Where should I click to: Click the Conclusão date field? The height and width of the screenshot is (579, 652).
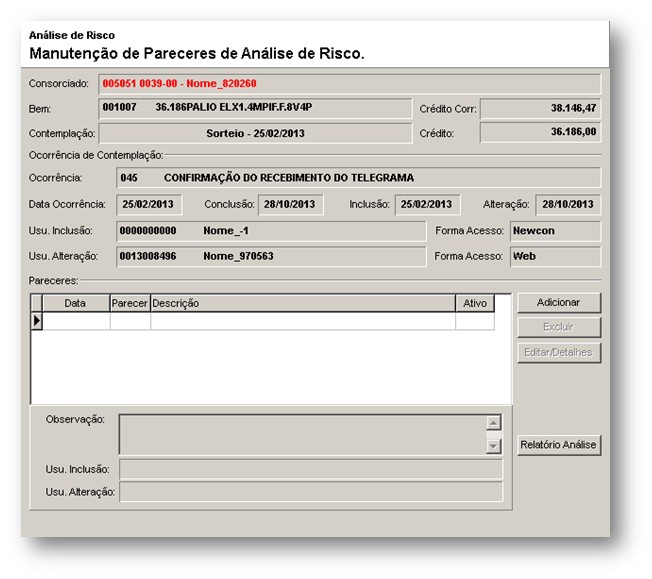click(291, 205)
